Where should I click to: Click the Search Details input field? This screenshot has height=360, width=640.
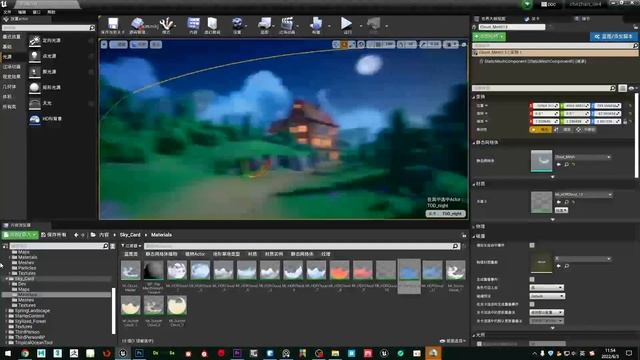544,88
